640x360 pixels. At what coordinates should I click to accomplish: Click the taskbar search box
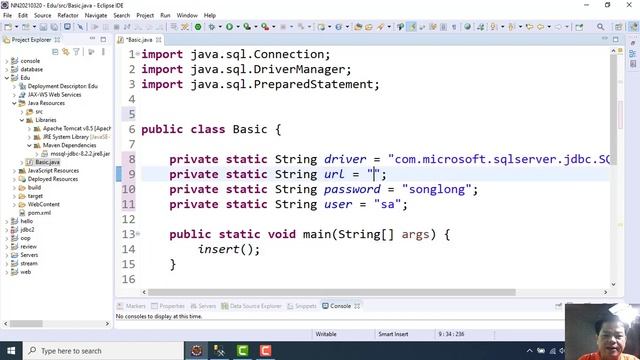(103, 351)
